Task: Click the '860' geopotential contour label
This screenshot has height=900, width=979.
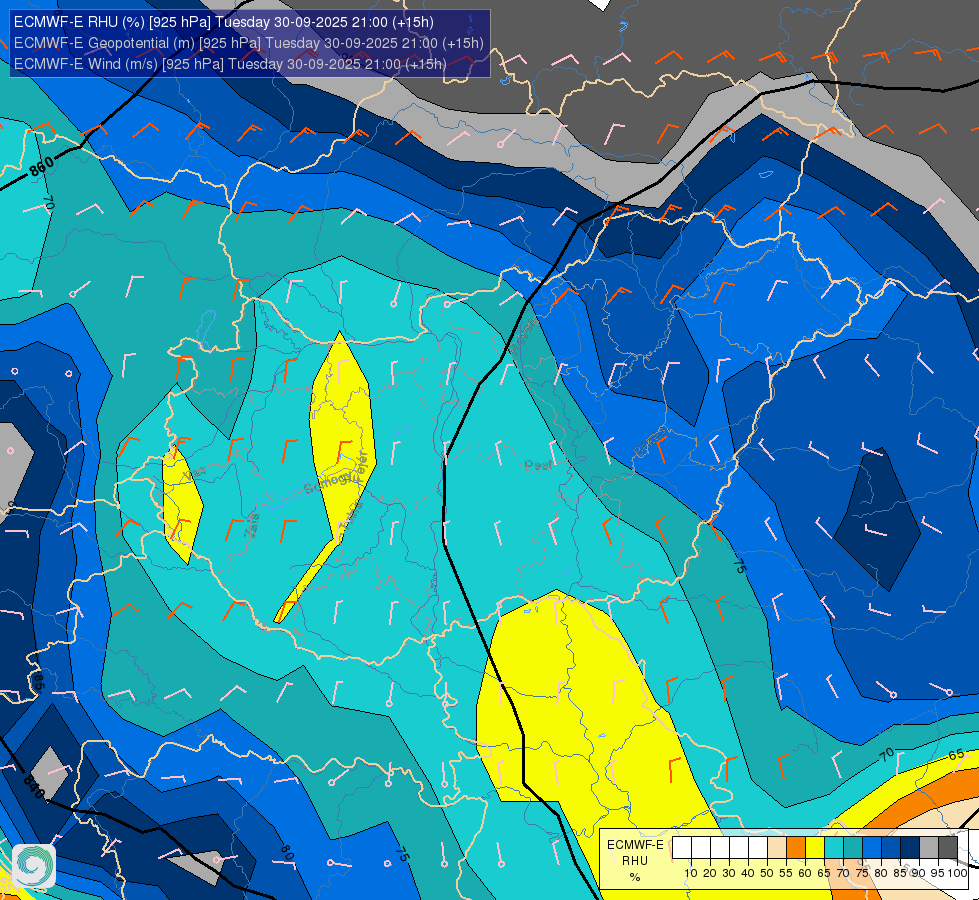Action: [x=42, y=167]
